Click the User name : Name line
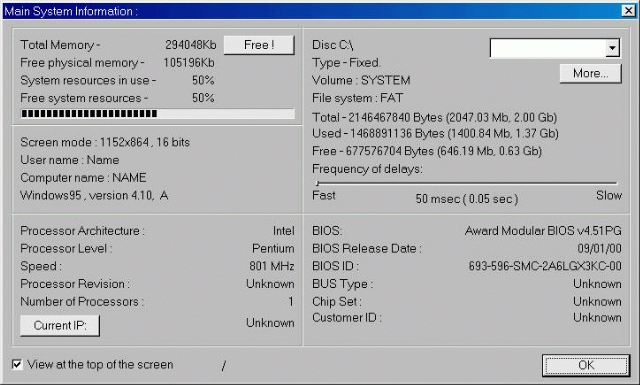Viewport: 640px width, 385px height. (x=69, y=160)
